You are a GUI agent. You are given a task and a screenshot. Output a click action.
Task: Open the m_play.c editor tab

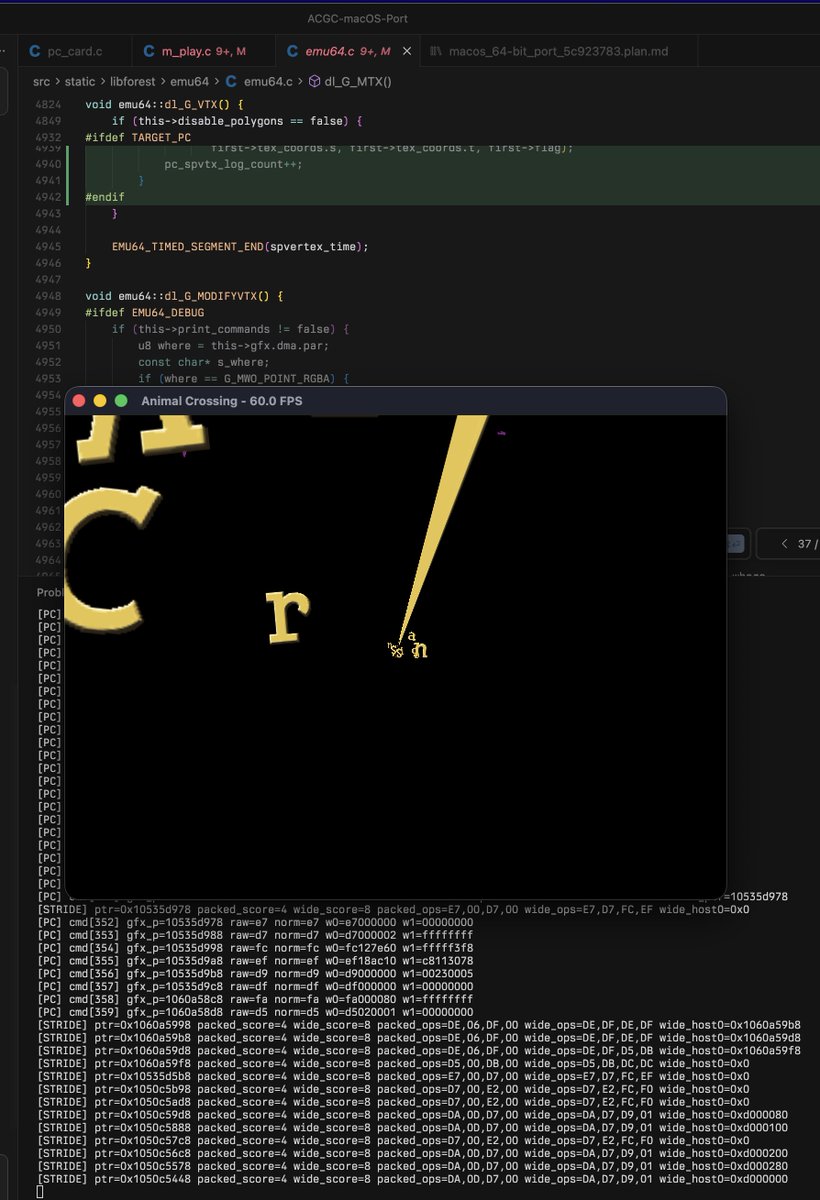click(x=201, y=51)
